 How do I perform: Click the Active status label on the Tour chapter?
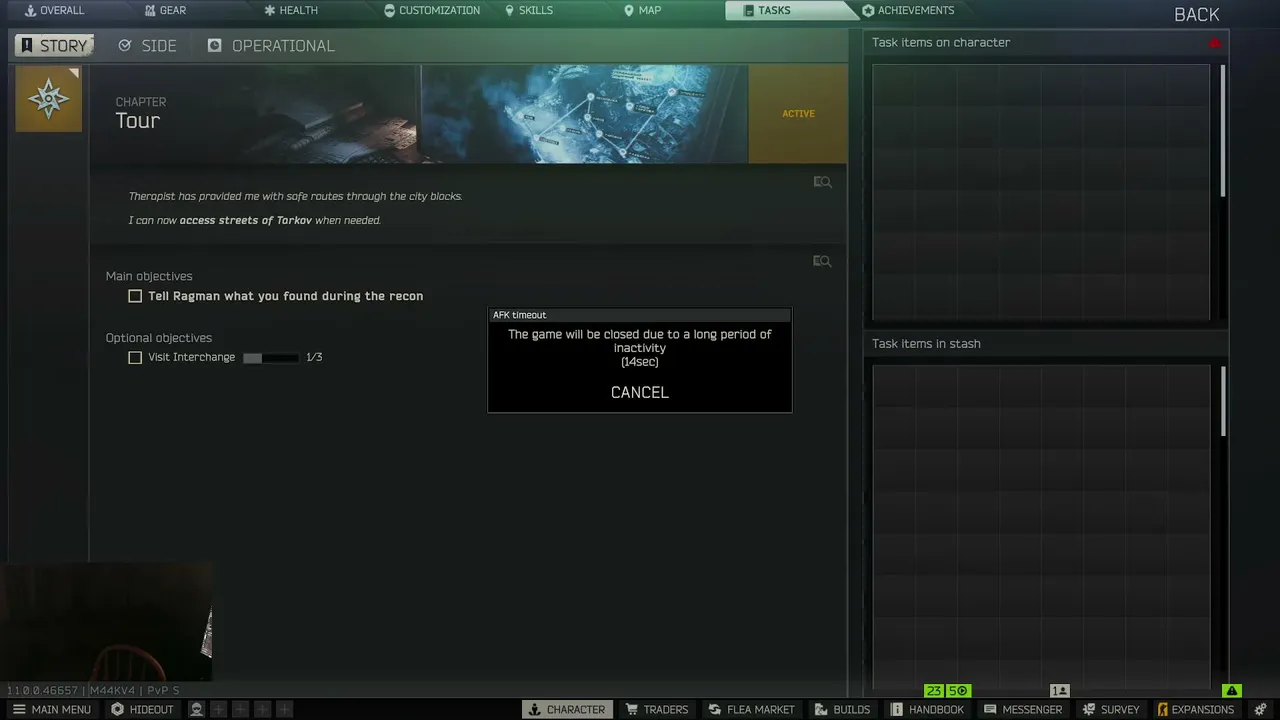pos(798,114)
